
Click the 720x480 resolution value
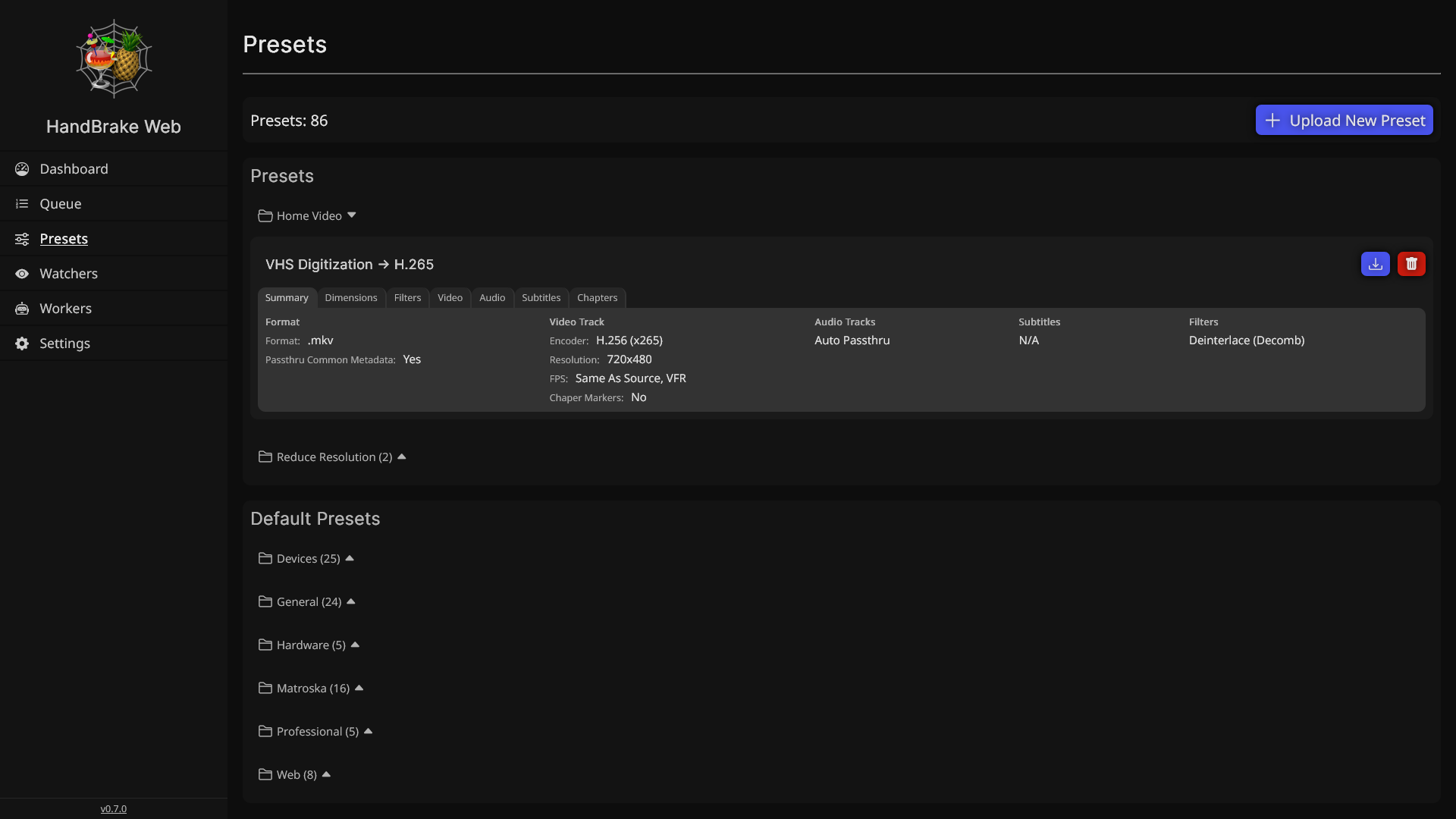[x=629, y=359]
